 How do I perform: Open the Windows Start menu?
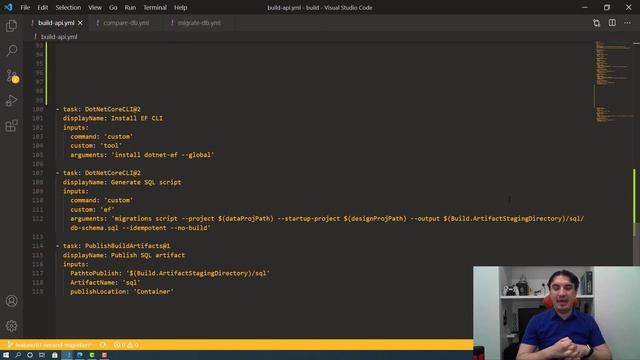(x=6, y=355)
